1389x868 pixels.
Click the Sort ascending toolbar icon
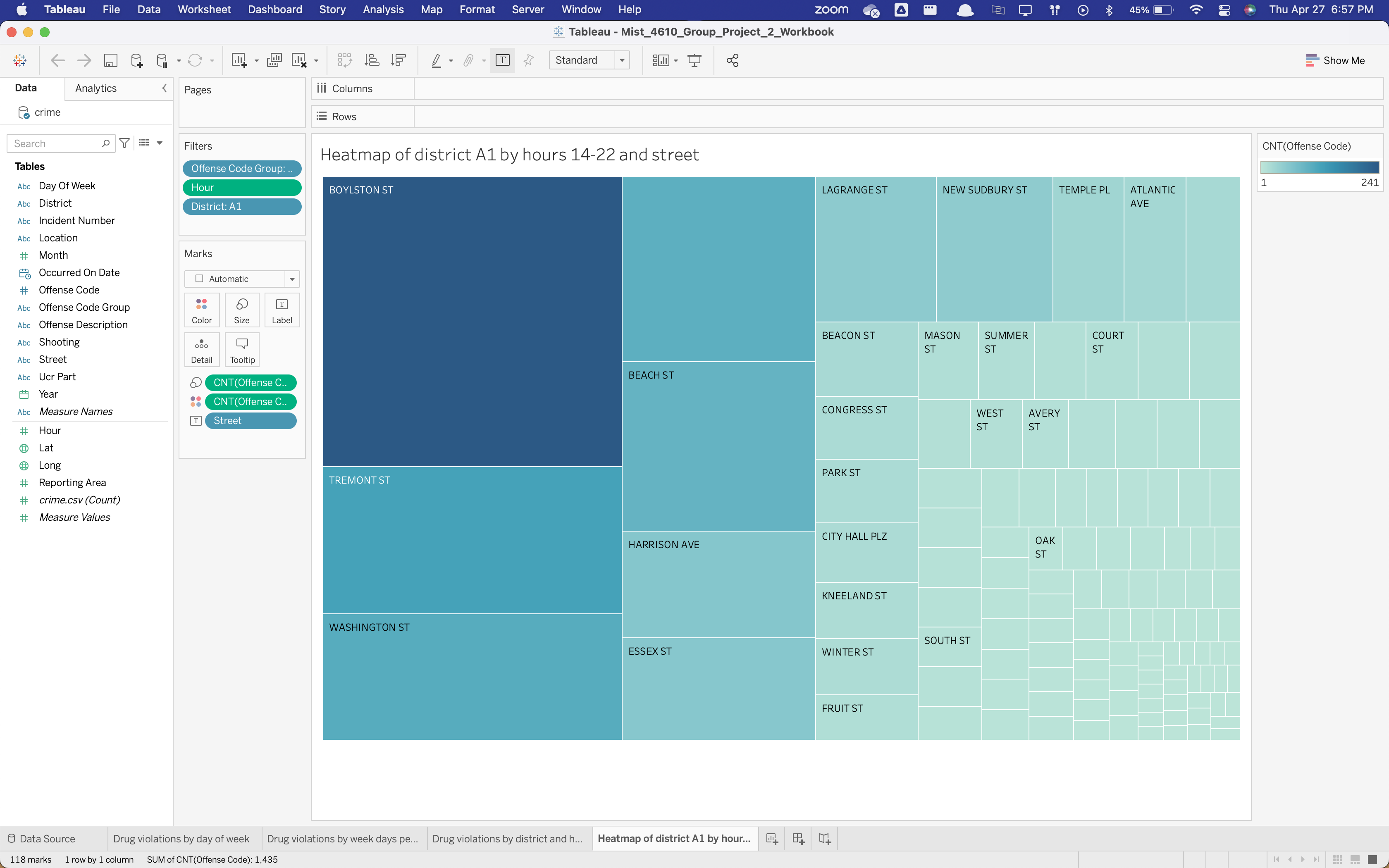pyautogui.click(x=372, y=60)
